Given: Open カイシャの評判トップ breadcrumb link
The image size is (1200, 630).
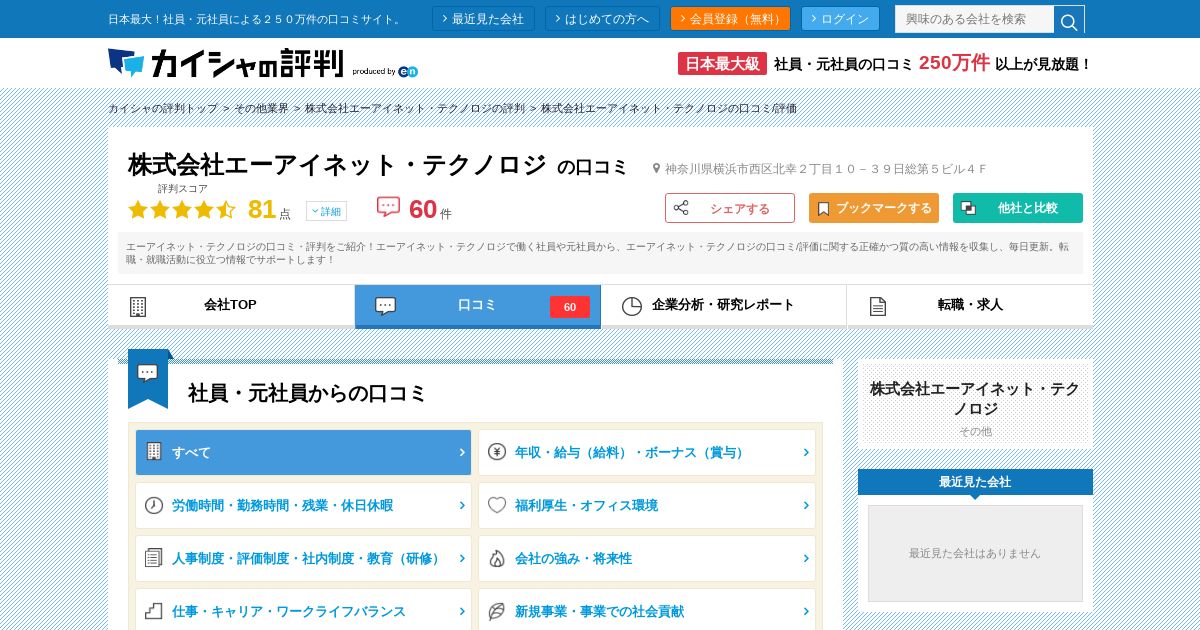Looking at the screenshot, I should [x=163, y=108].
